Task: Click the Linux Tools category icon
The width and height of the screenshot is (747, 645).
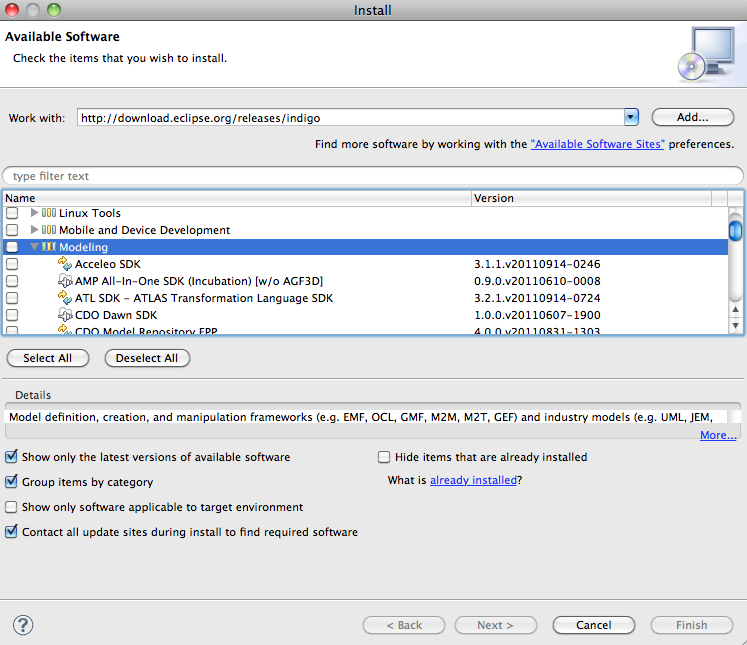Action: (49, 213)
